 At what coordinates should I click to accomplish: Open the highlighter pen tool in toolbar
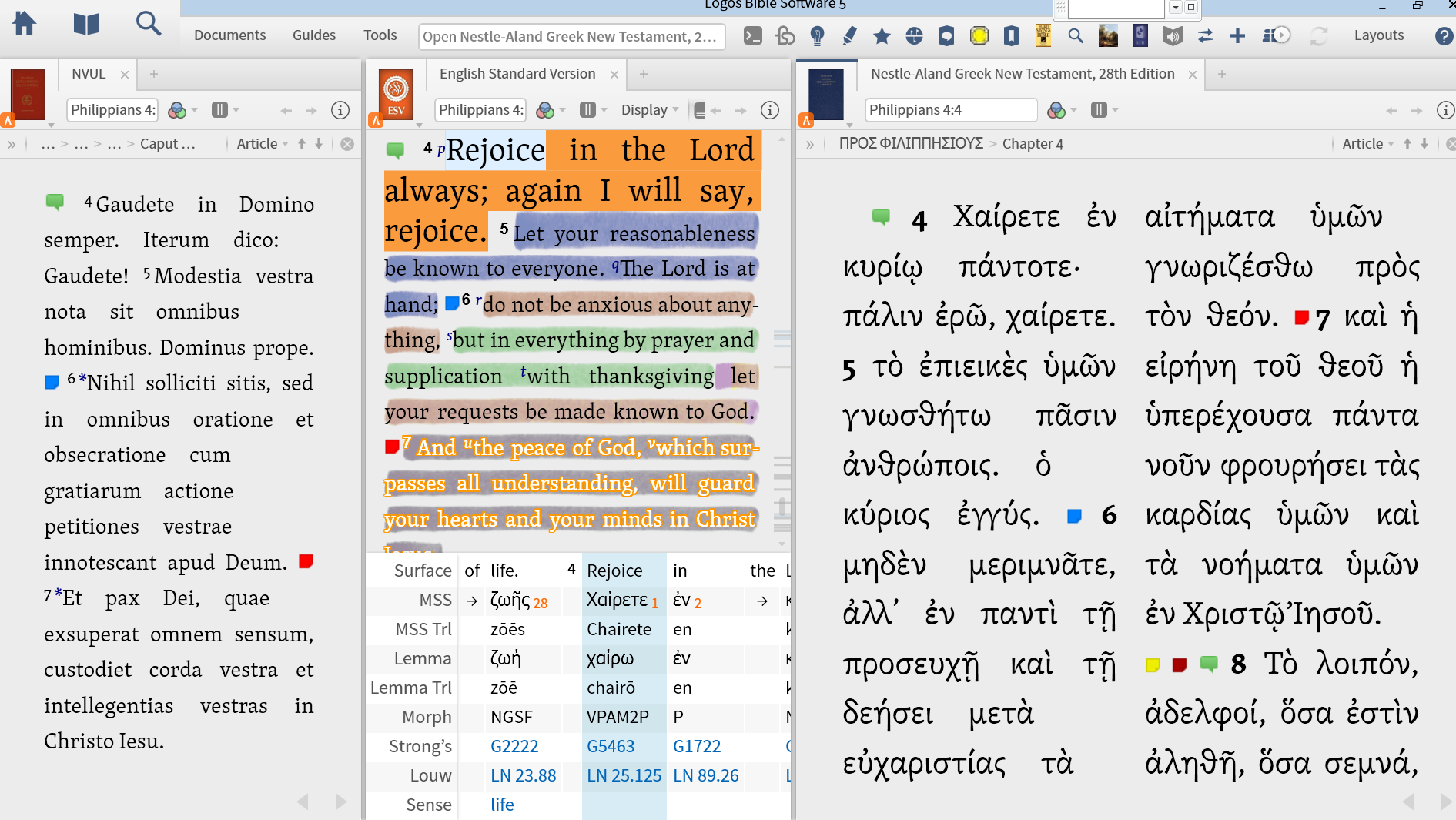click(x=849, y=36)
